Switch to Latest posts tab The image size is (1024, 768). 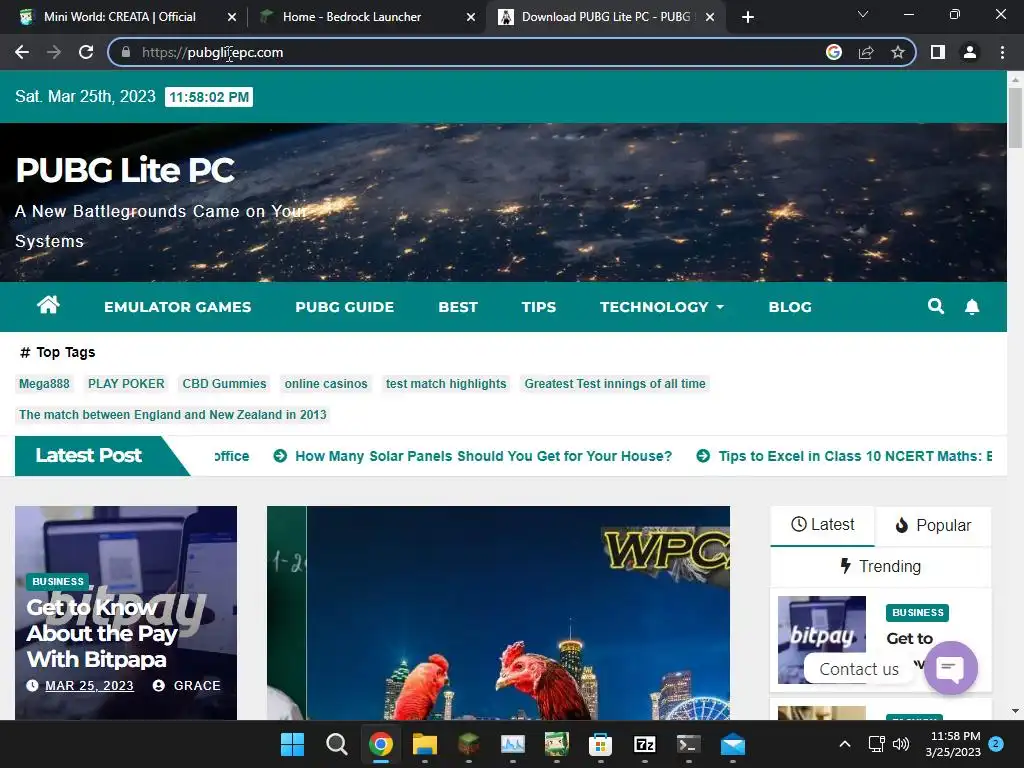tap(822, 524)
